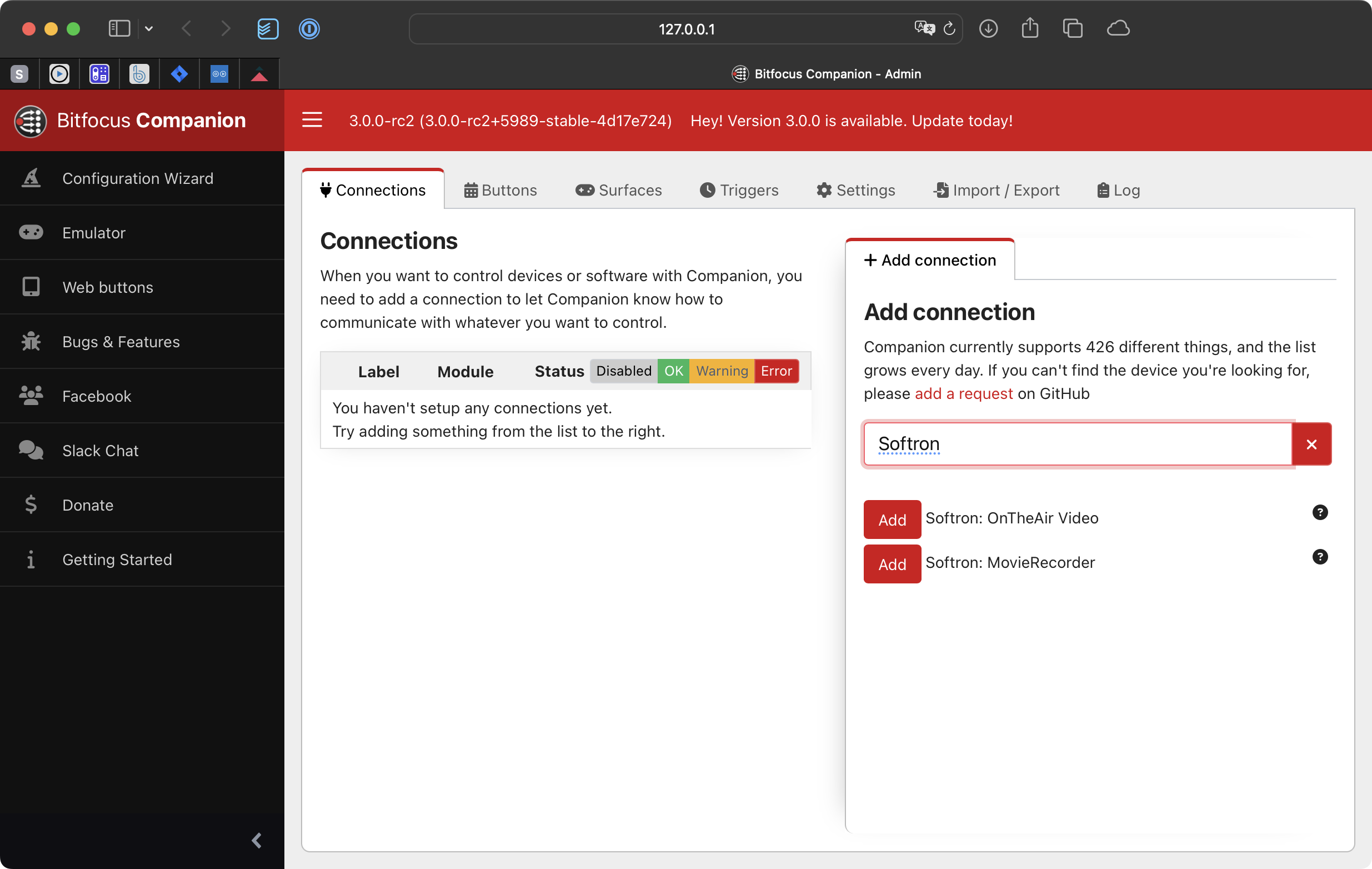Click the Module column header
Viewport: 1372px width, 869px height.
[465, 372]
